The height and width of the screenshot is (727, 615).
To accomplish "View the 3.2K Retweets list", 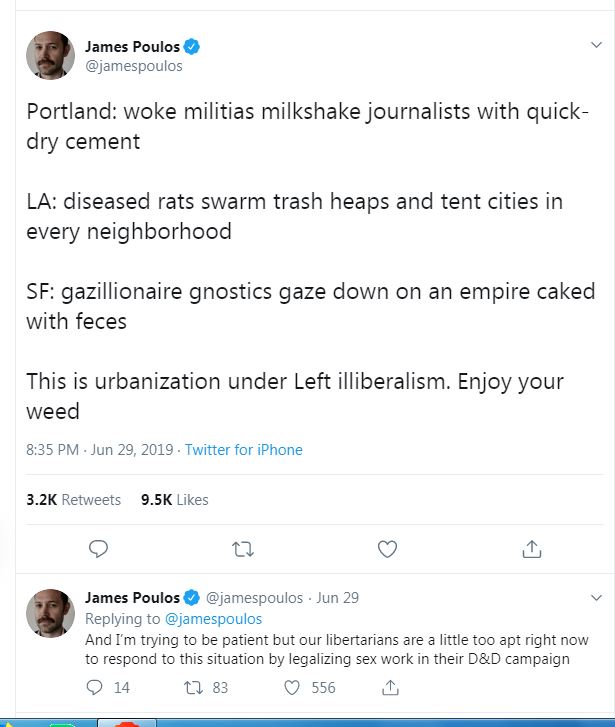I will point(73,499).
